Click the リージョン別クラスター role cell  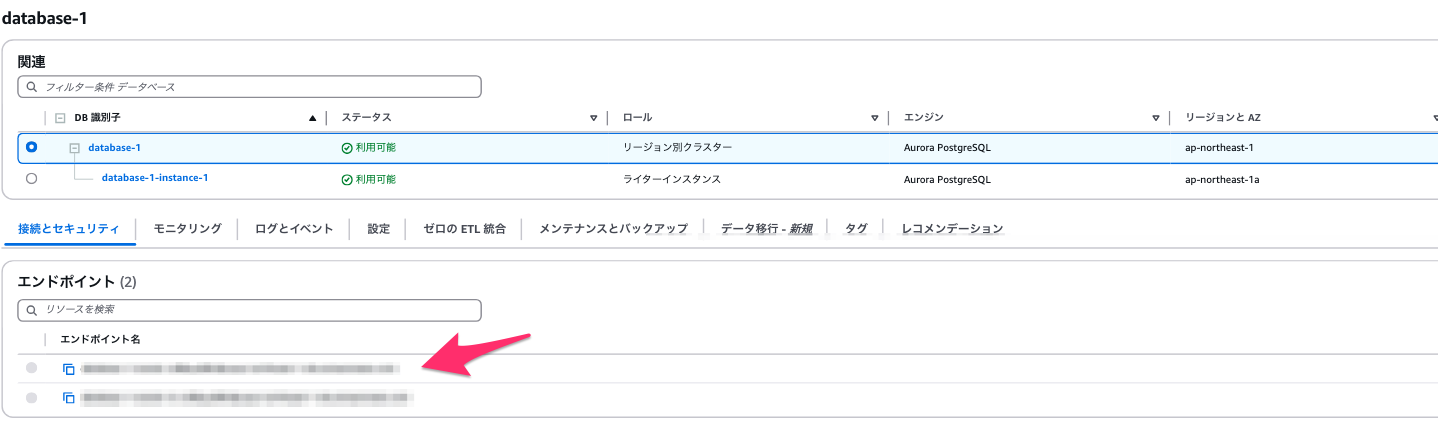(x=677, y=147)
